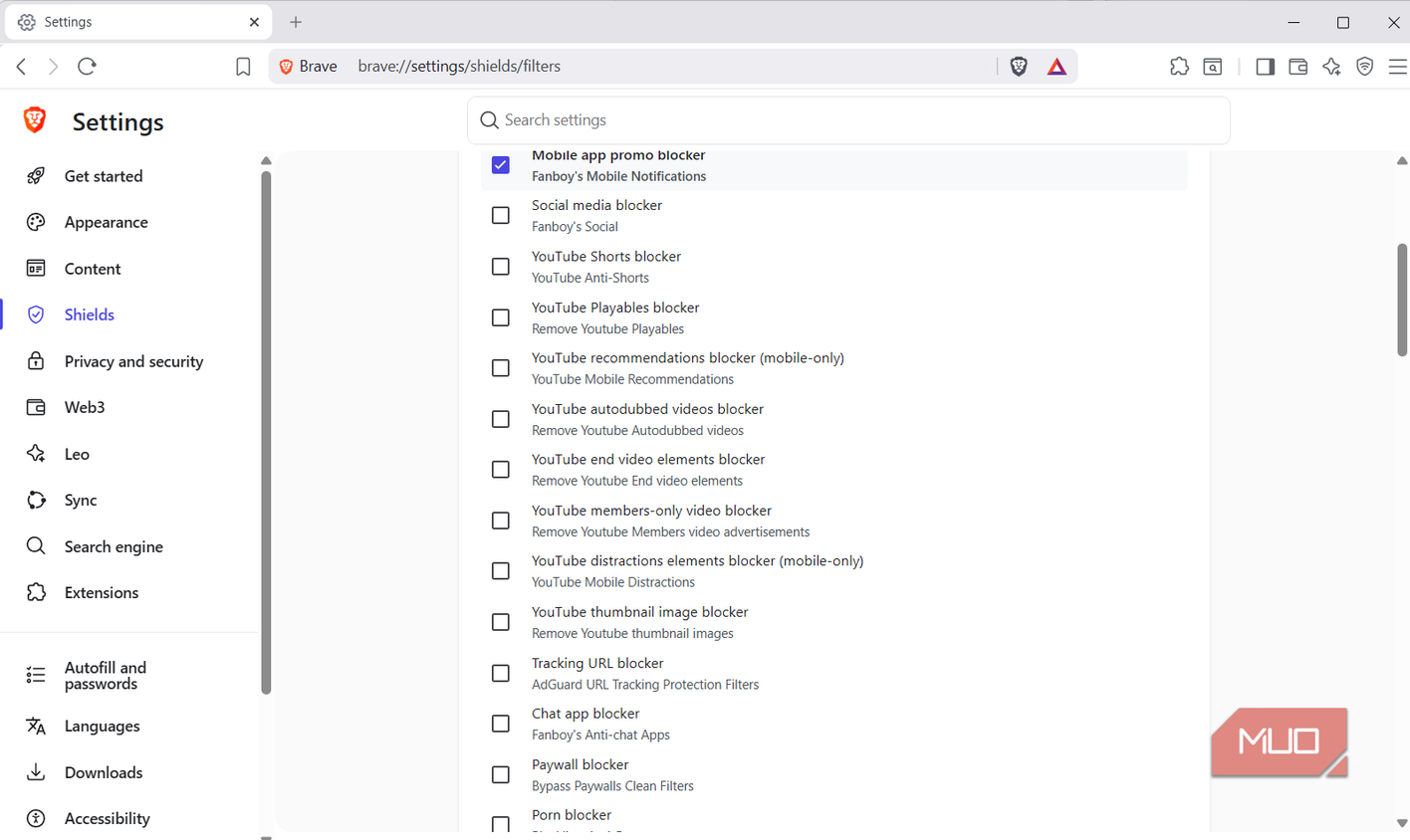Open Languages settings in sidebar
The width and height of the screenshot is (1410, 840).
coord(102,726)
